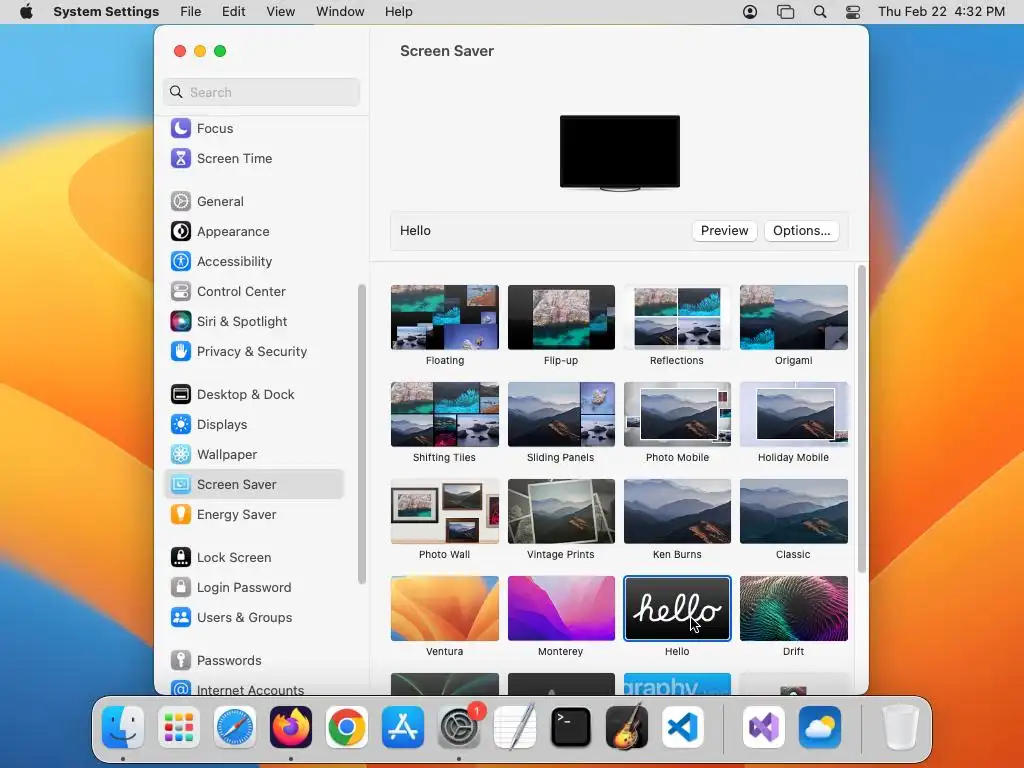Select Ventura screen saver

(x=445, y=609)
